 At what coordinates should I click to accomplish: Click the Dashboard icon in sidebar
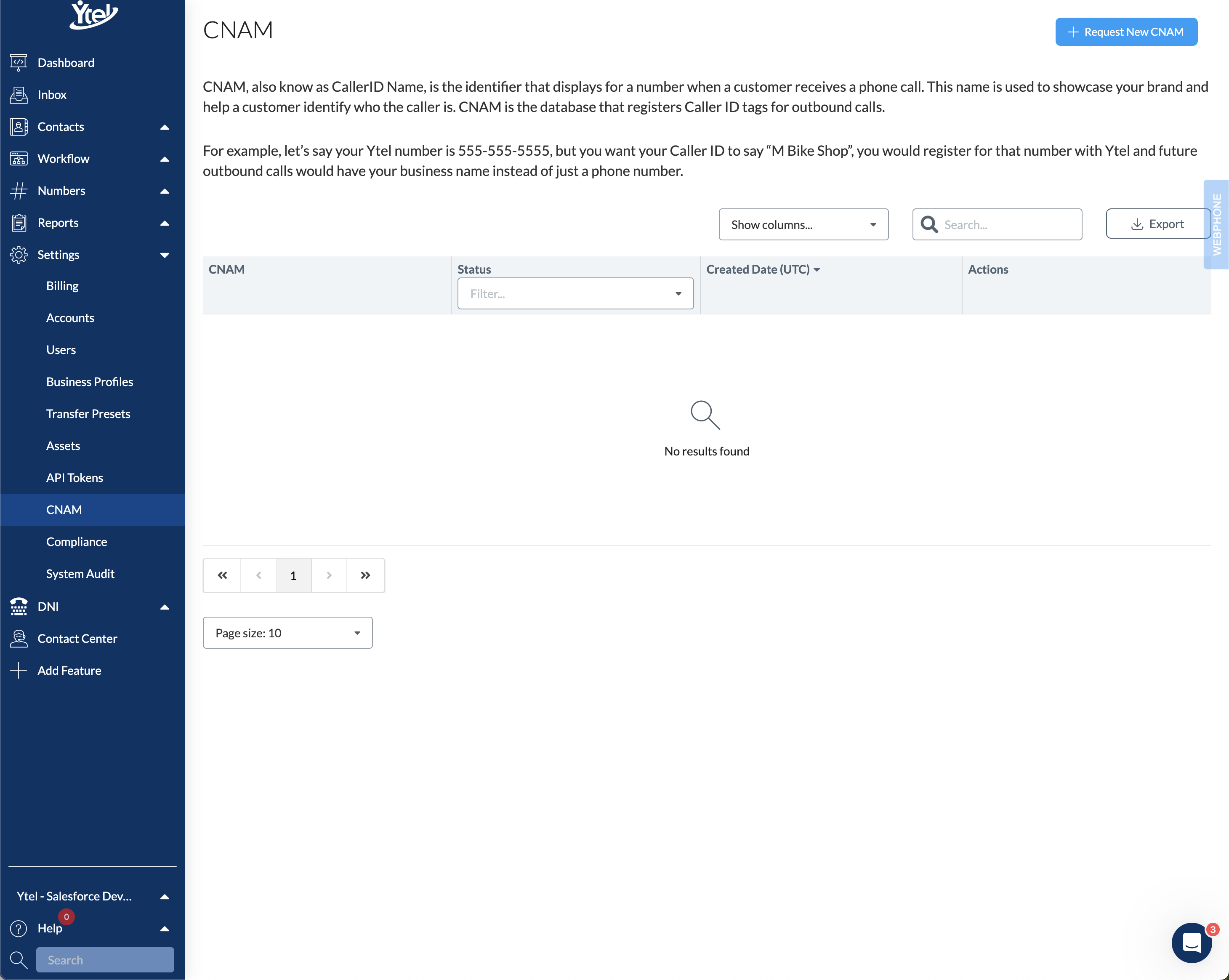point(18,62)
